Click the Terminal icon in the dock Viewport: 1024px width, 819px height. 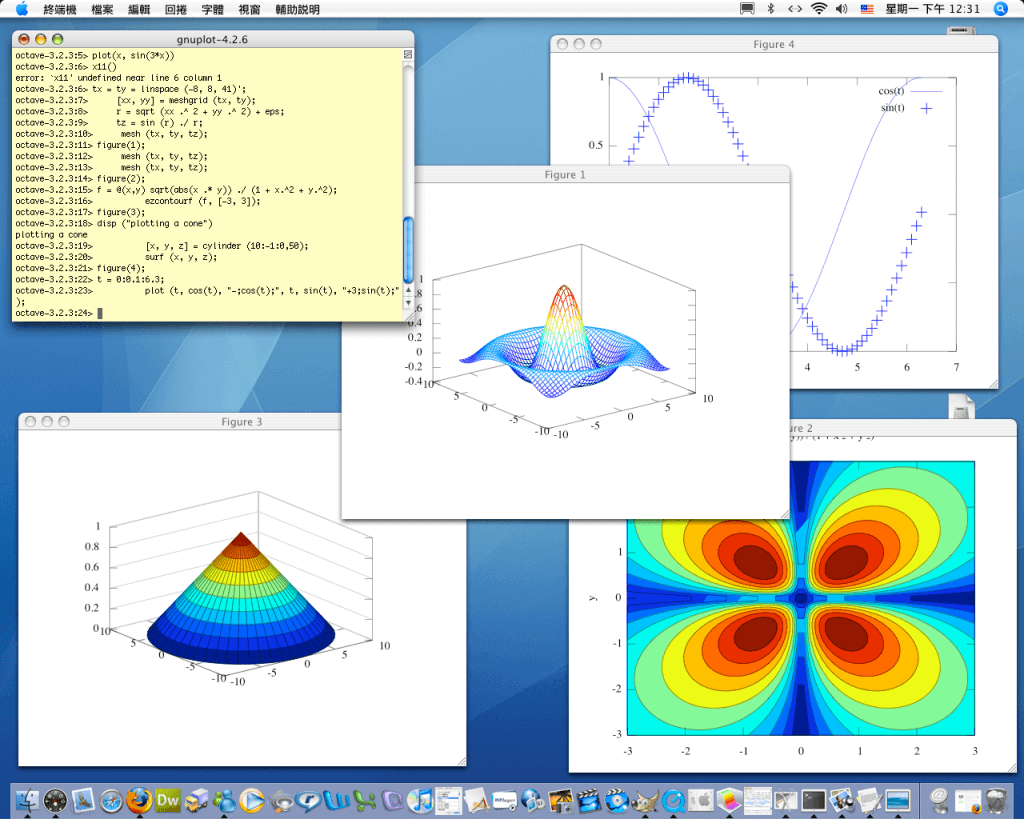(814, 800)
